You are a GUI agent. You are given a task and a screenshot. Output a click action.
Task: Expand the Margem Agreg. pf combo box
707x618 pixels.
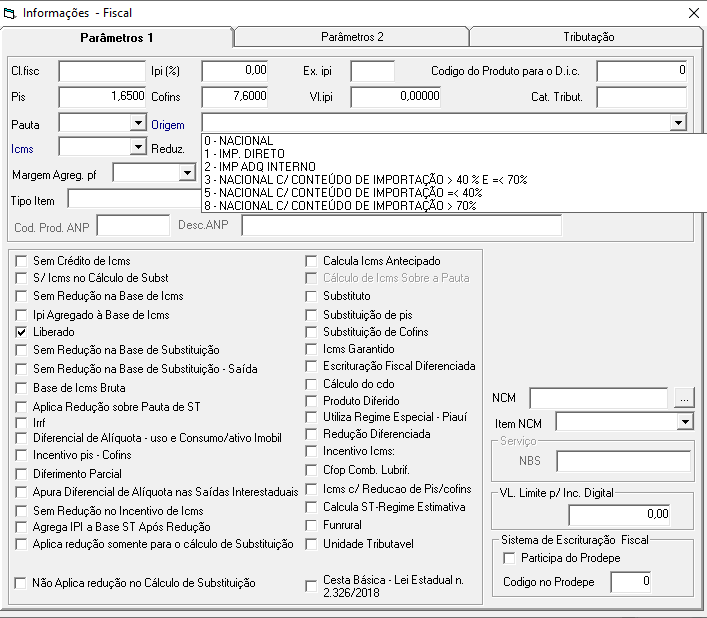(x=187, y=173)
